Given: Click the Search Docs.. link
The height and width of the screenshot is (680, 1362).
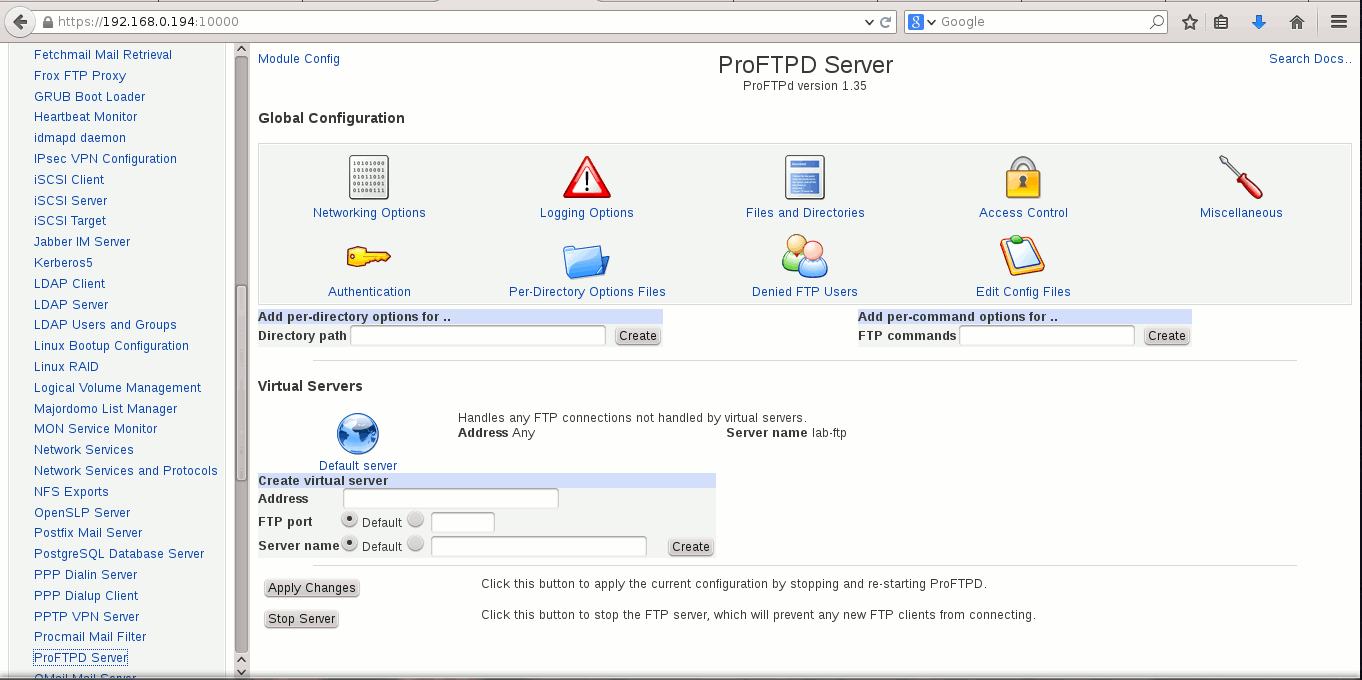Looking at the screenshot, I should point(1310,59).
